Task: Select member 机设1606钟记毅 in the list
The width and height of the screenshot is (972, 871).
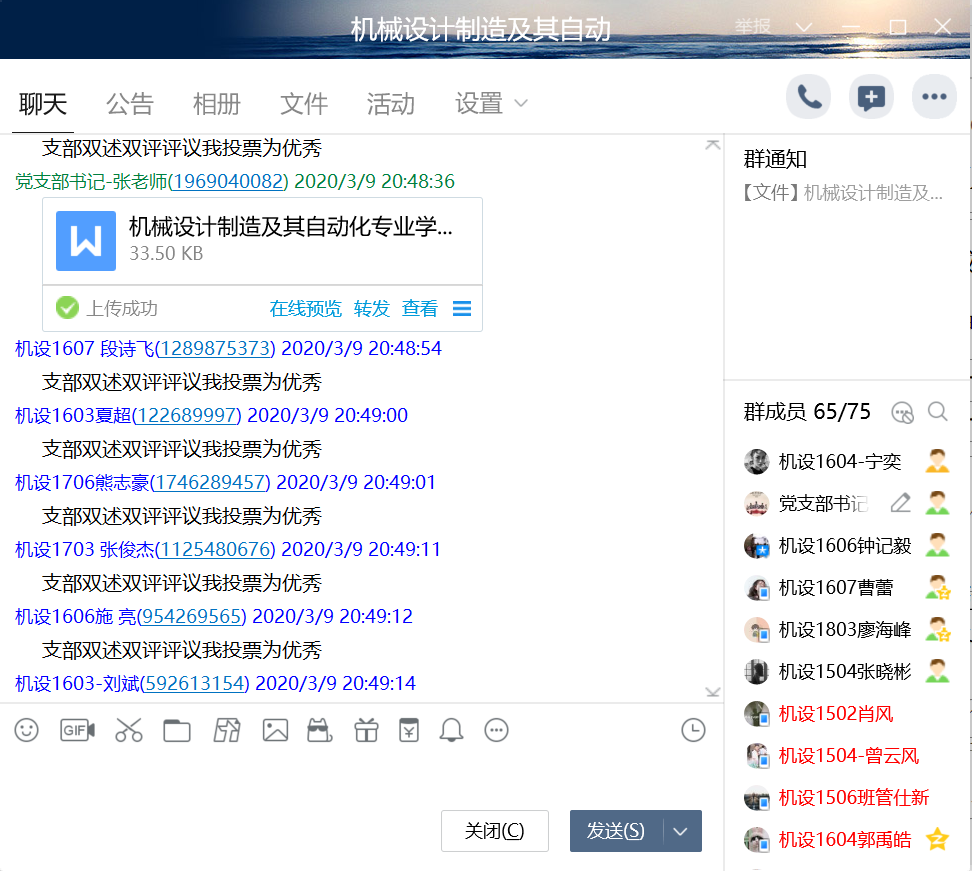Action: [844, 546]
